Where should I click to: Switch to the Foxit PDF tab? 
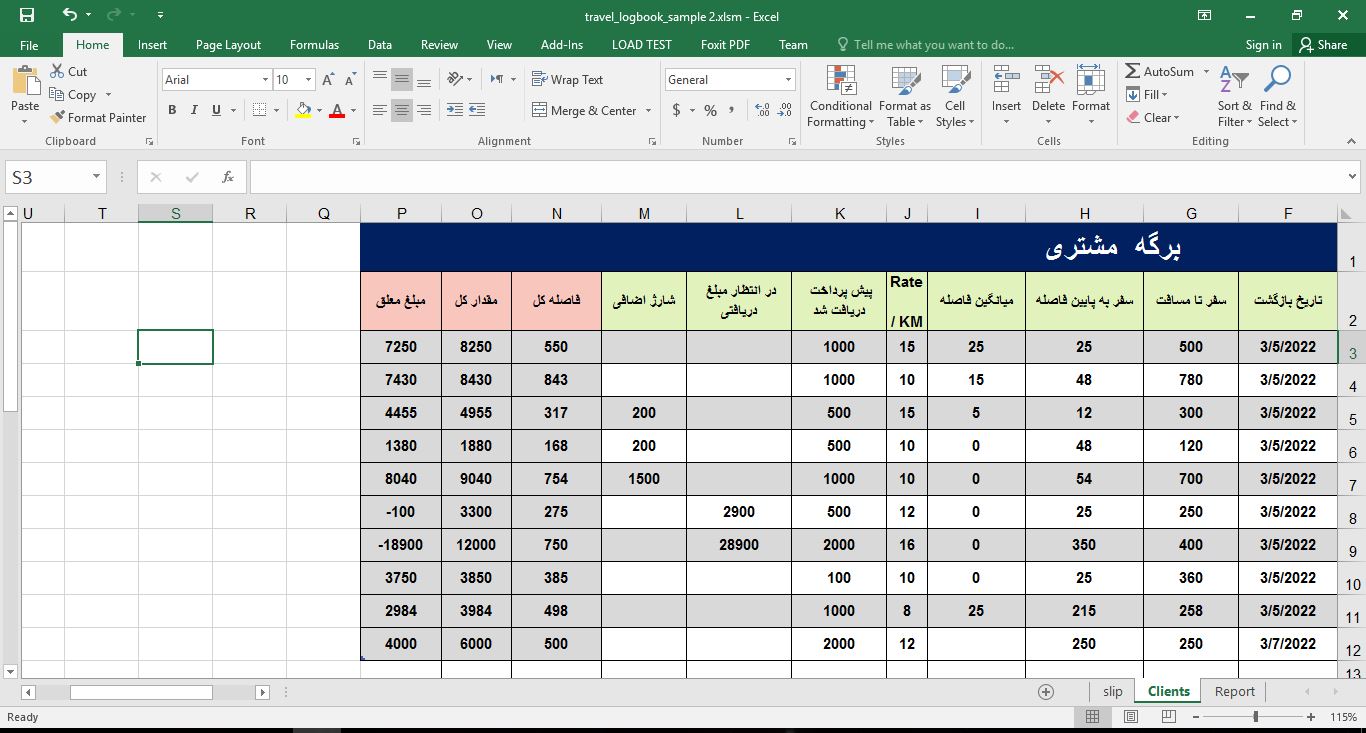point(725,45)
